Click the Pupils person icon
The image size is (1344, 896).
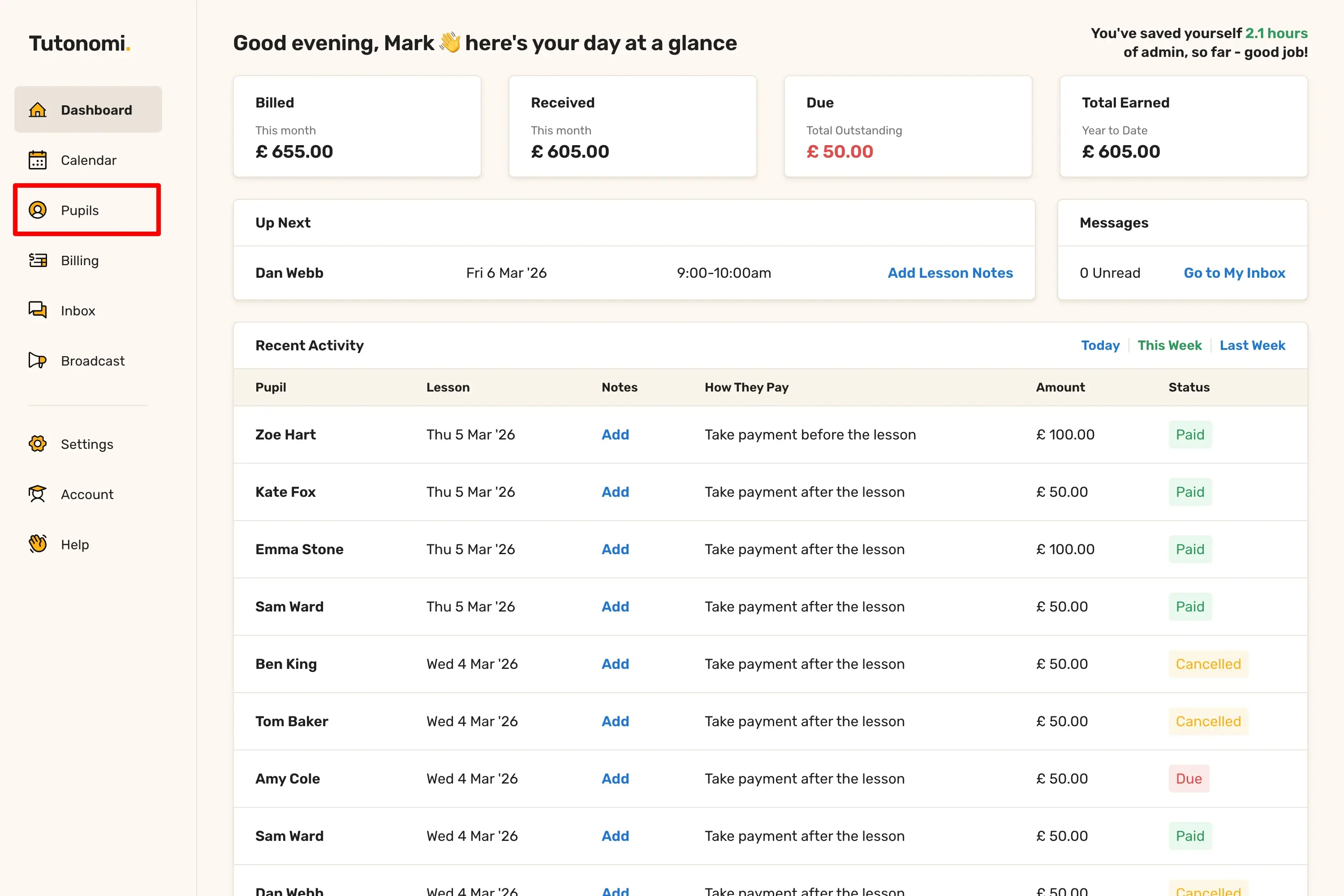point(38,210)
